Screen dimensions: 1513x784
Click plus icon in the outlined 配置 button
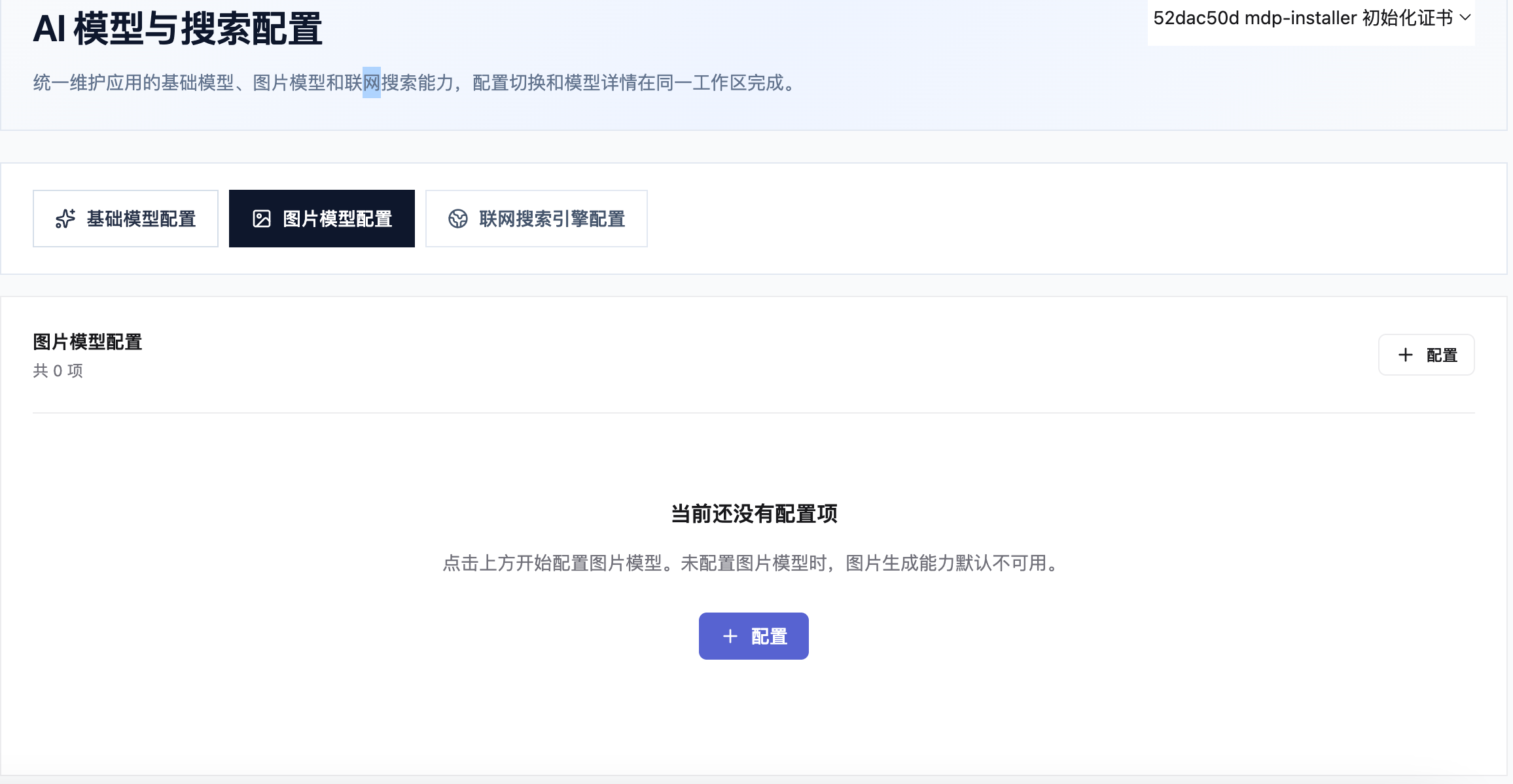tap(1405, 355)
